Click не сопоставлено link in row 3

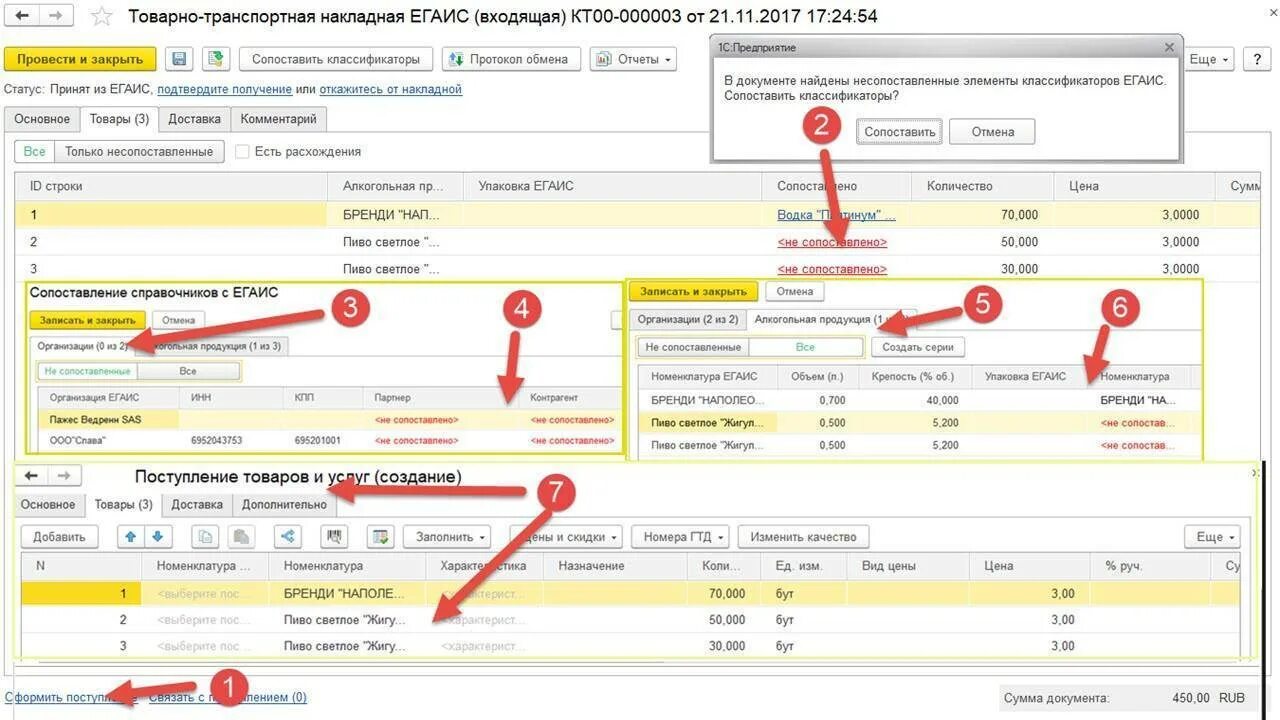[832, 269]
